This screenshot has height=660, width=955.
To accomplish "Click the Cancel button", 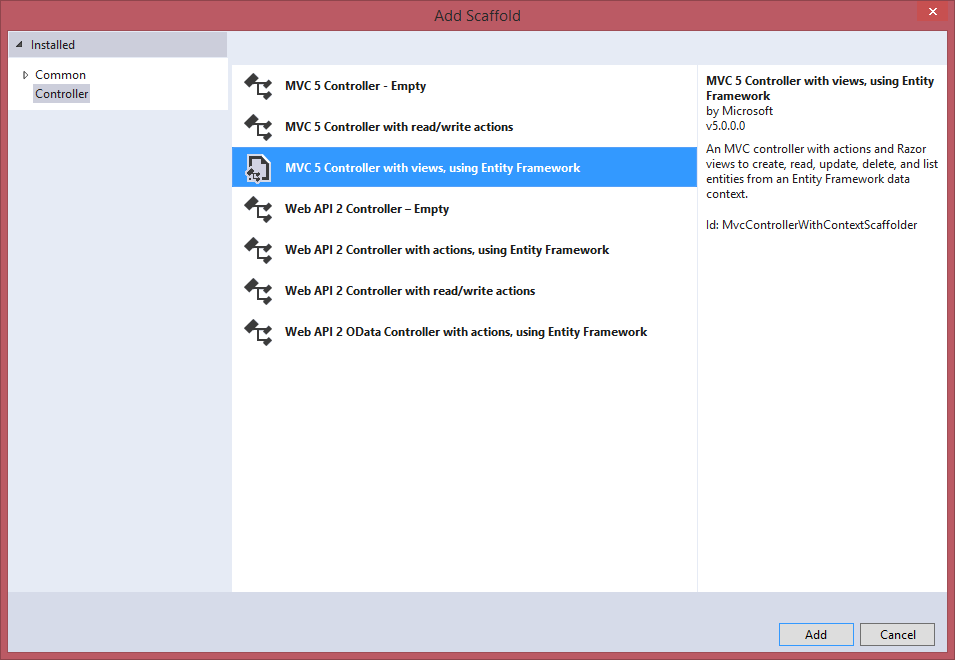I will click(x=898, y=634).
